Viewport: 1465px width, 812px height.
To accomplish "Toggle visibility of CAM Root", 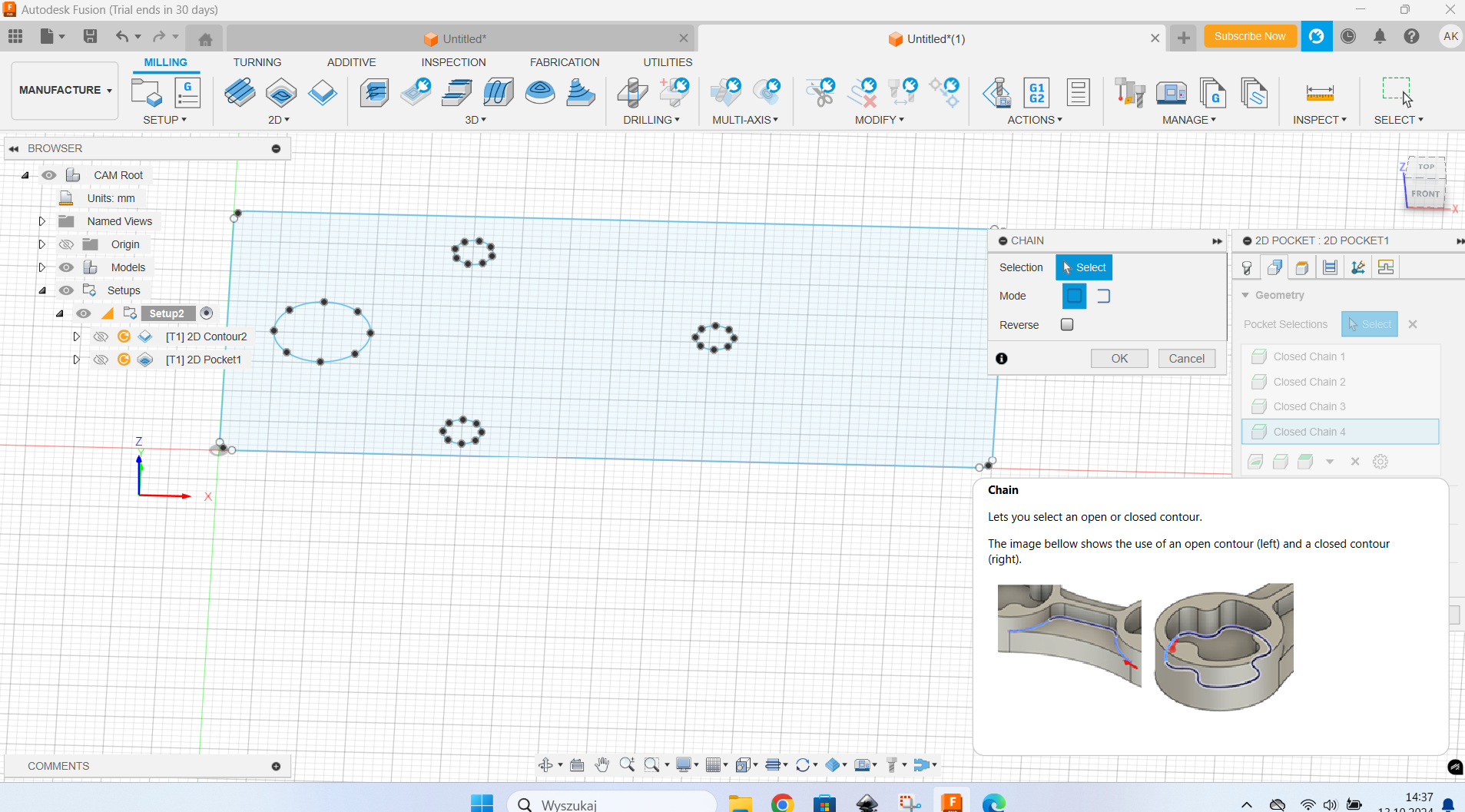I will coord(49,175).
